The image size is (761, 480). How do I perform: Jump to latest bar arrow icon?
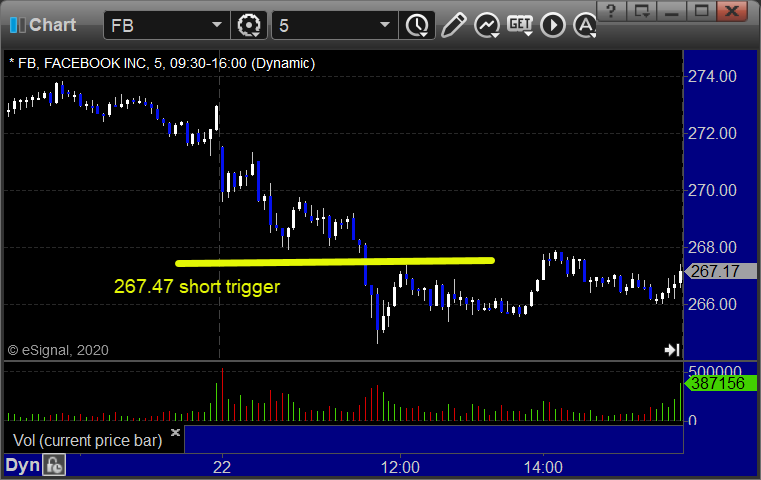point(672,350)
